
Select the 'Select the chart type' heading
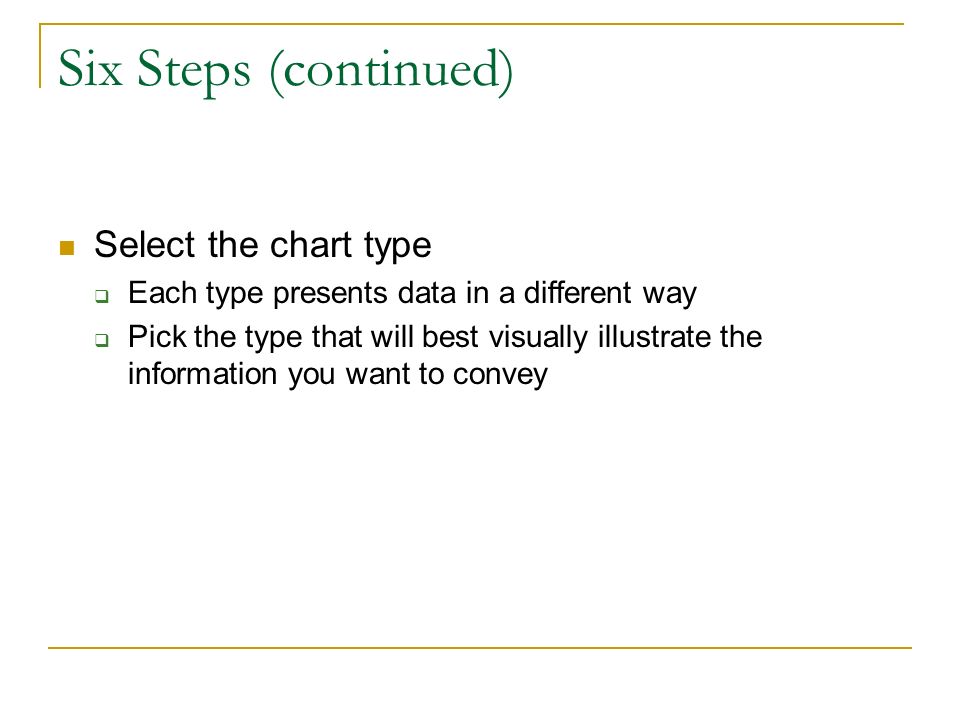click(263, 246)
